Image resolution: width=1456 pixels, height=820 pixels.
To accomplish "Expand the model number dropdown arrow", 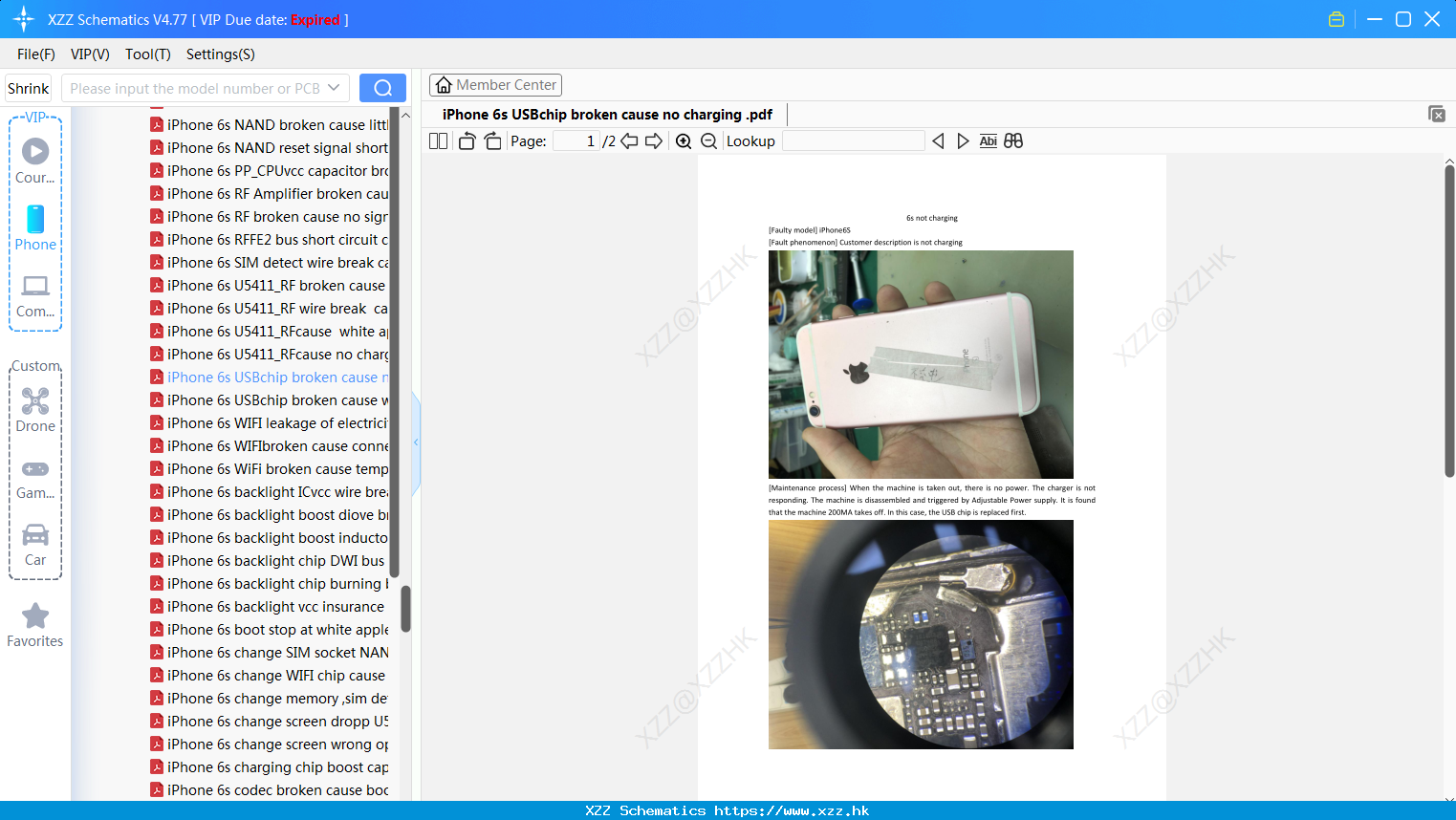I will 334,88.
